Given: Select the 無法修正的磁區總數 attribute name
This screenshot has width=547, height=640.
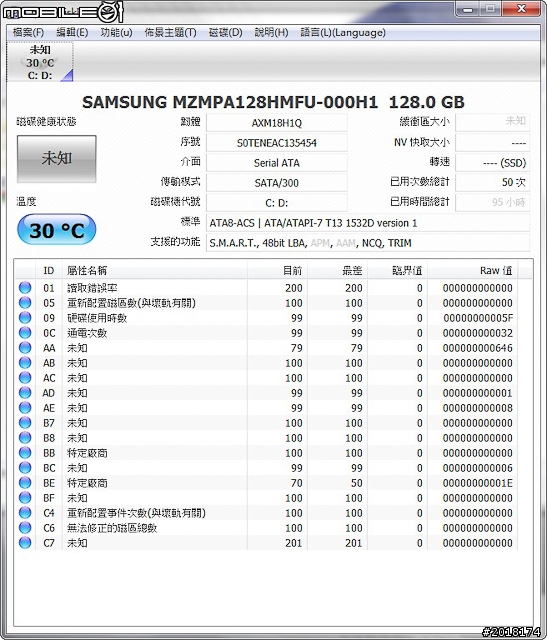Looking at the screenshot, I should 112,528.
